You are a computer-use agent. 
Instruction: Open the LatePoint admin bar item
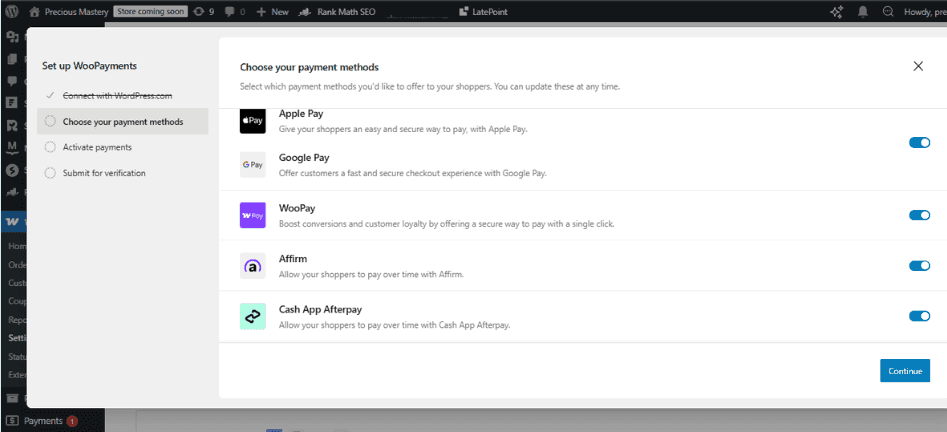pos(483,11)
